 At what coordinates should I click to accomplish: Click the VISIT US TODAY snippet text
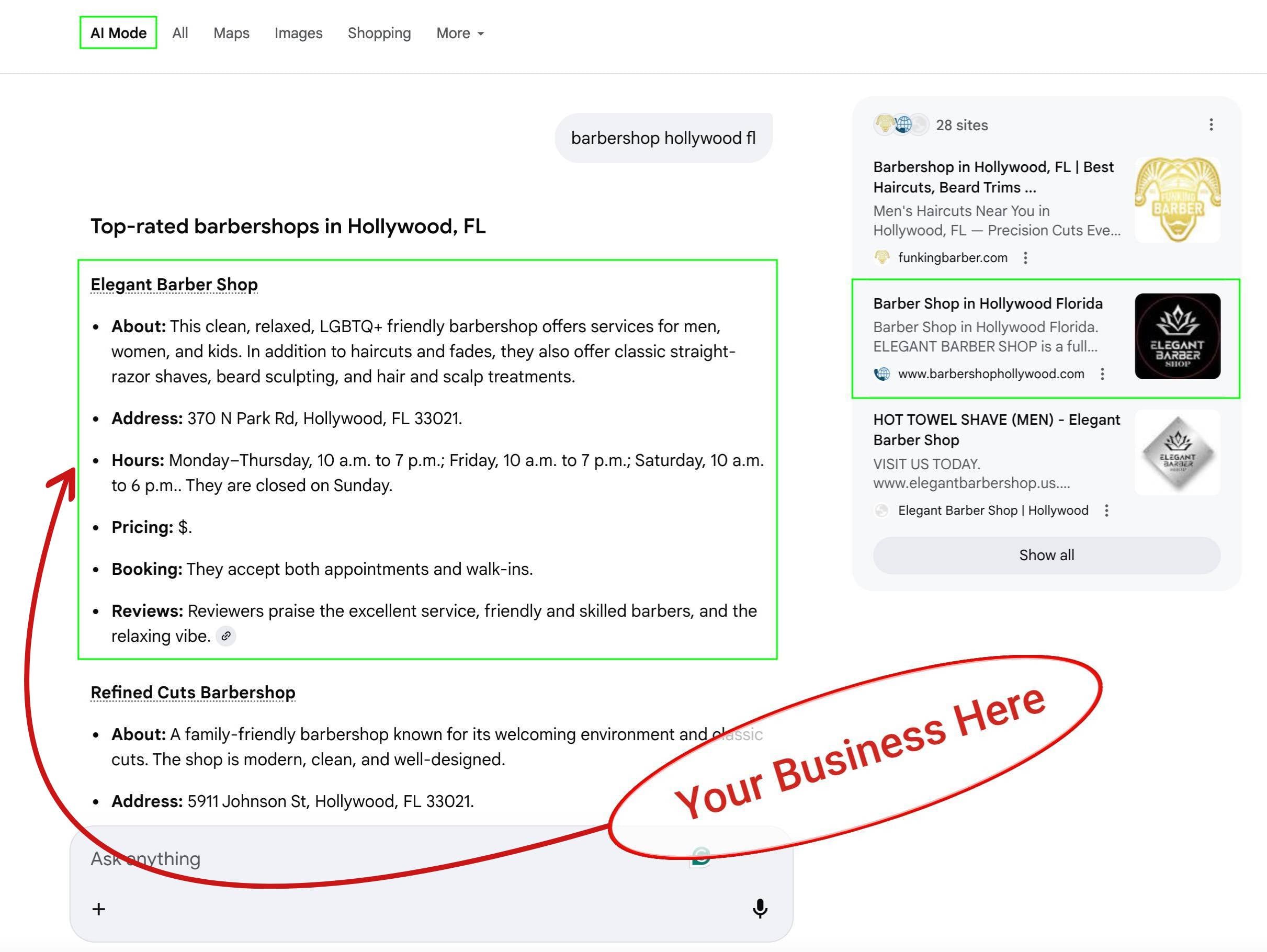(x=971, y=473)
